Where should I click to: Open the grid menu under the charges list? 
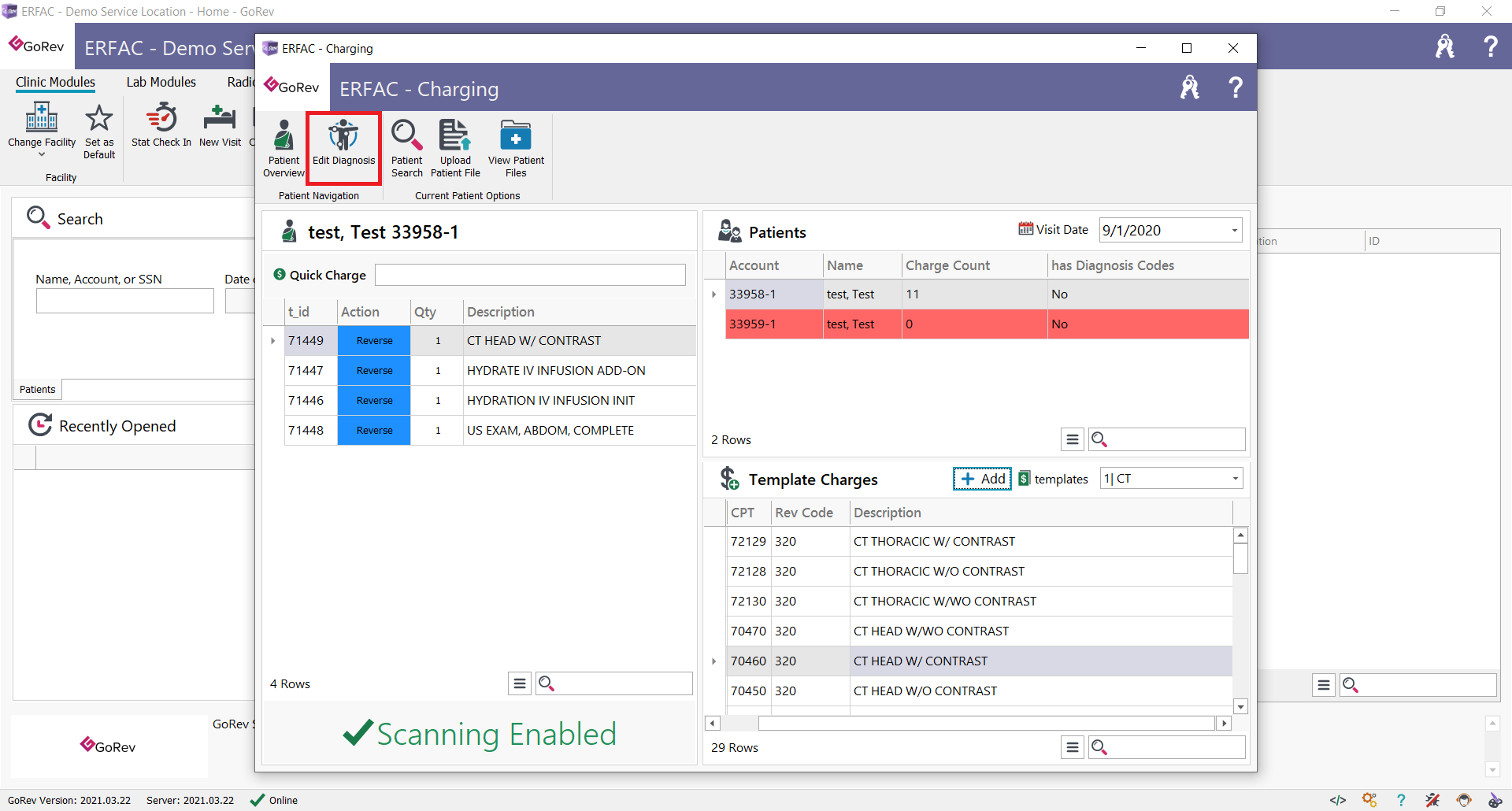[520, 683]
